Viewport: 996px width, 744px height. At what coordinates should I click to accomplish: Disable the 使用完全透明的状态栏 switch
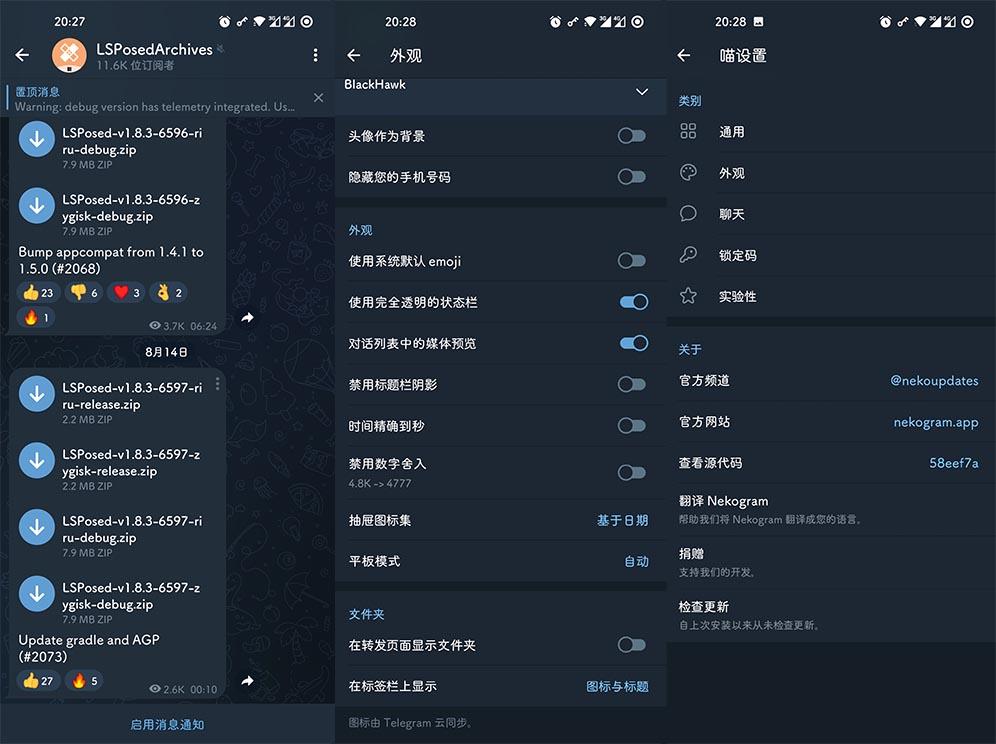[631, 301]
